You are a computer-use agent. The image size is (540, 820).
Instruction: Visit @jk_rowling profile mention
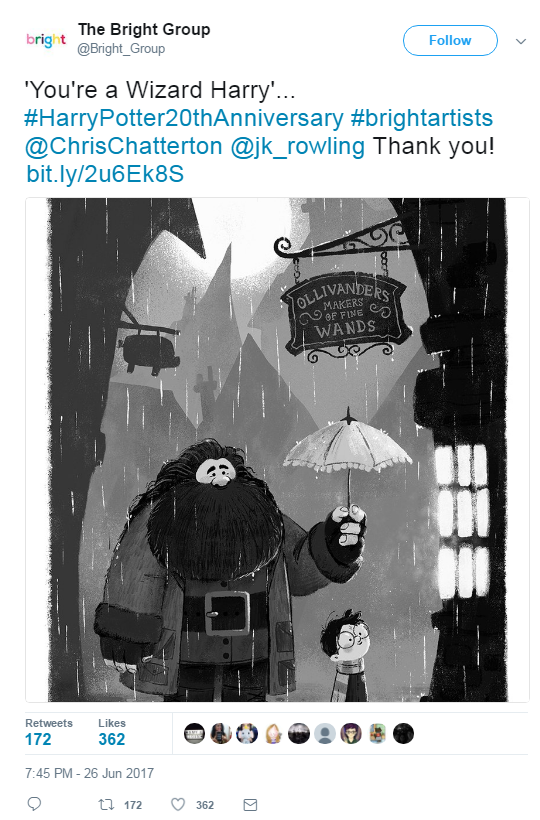(297, 146)
